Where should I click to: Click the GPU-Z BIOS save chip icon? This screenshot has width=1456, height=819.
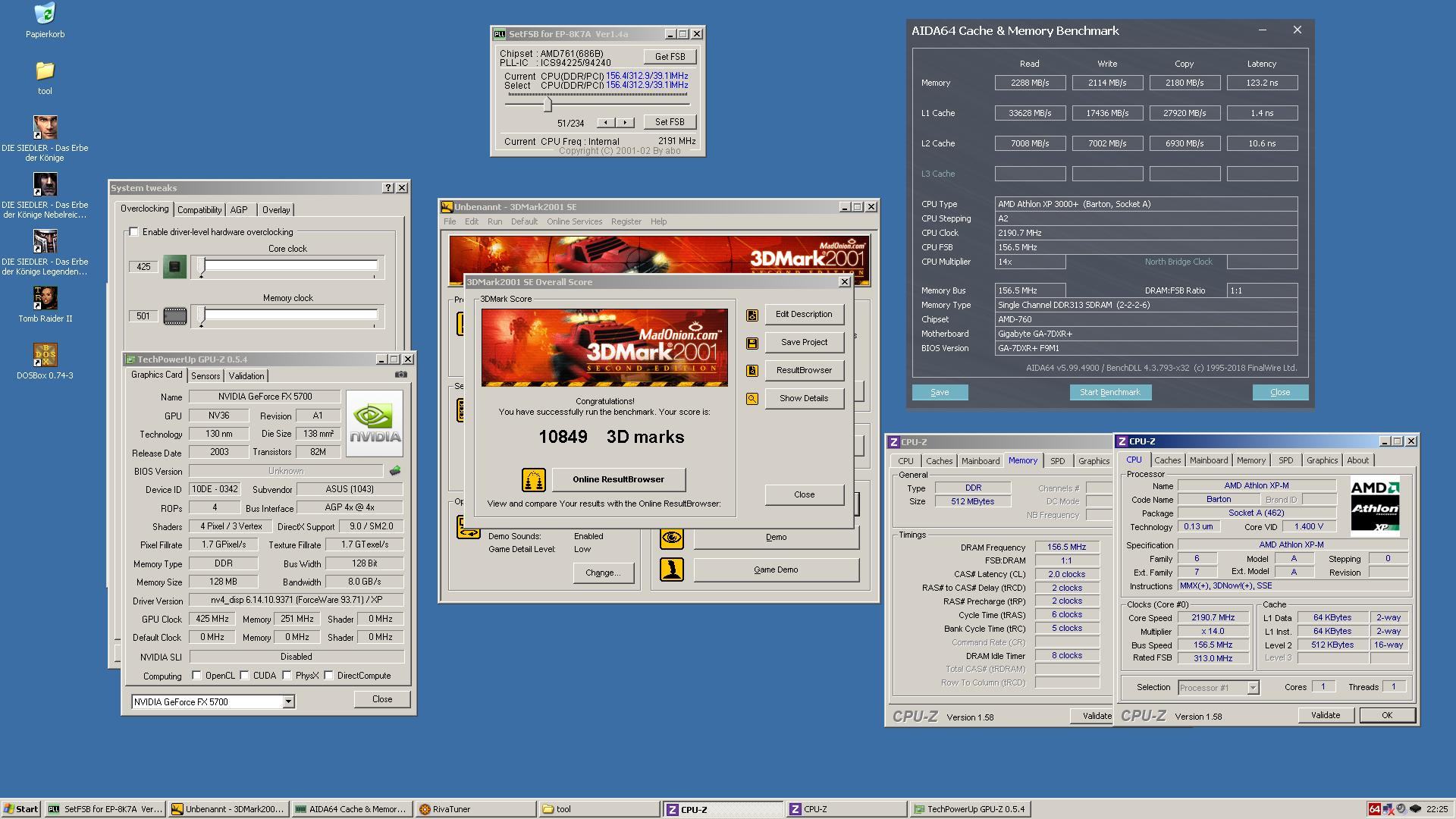[395, 471]
